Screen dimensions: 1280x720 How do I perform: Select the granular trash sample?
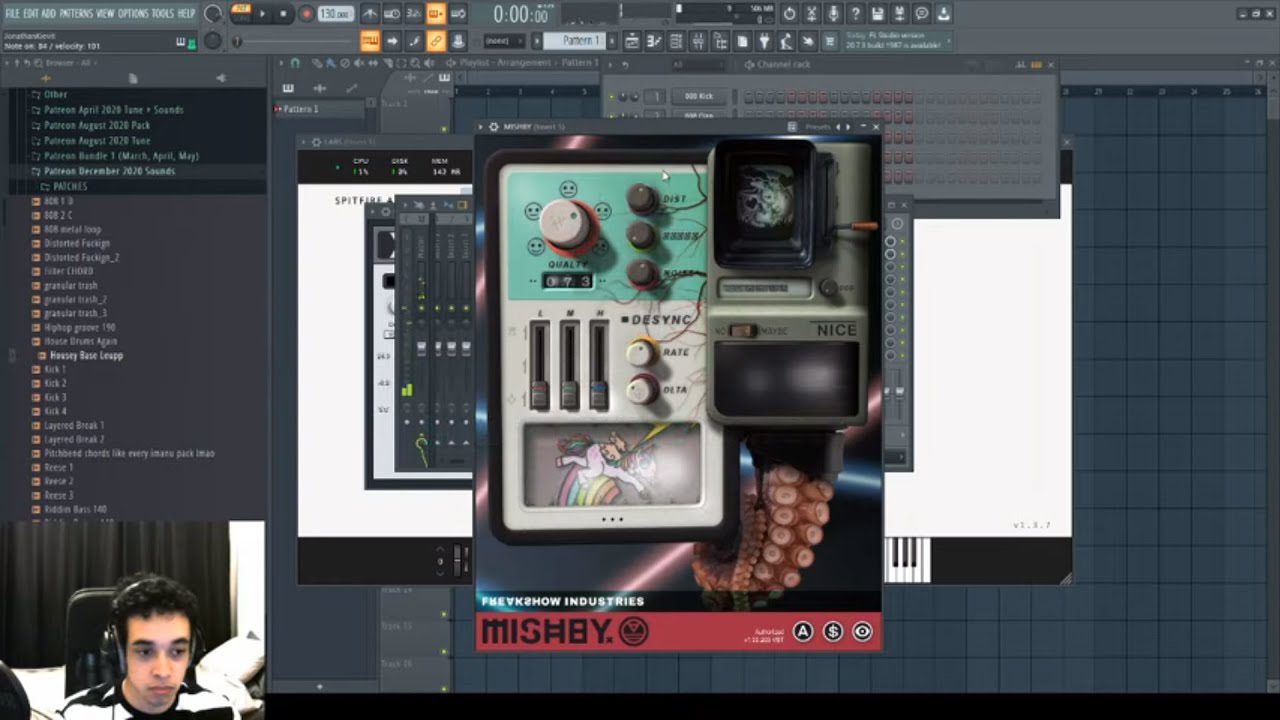pyautogui.click(x=70, y=285)
